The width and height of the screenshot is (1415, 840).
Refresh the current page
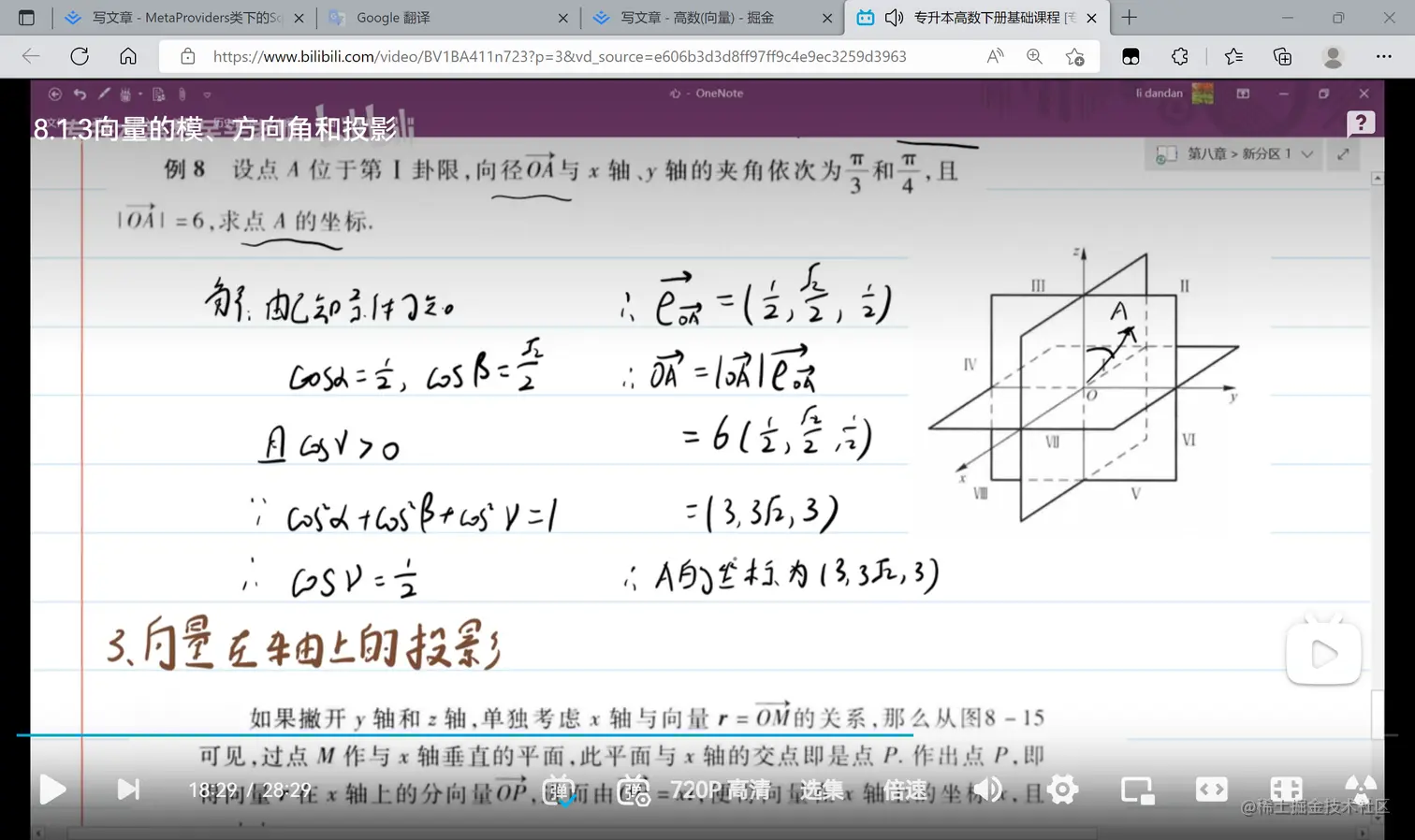point(80,56)
